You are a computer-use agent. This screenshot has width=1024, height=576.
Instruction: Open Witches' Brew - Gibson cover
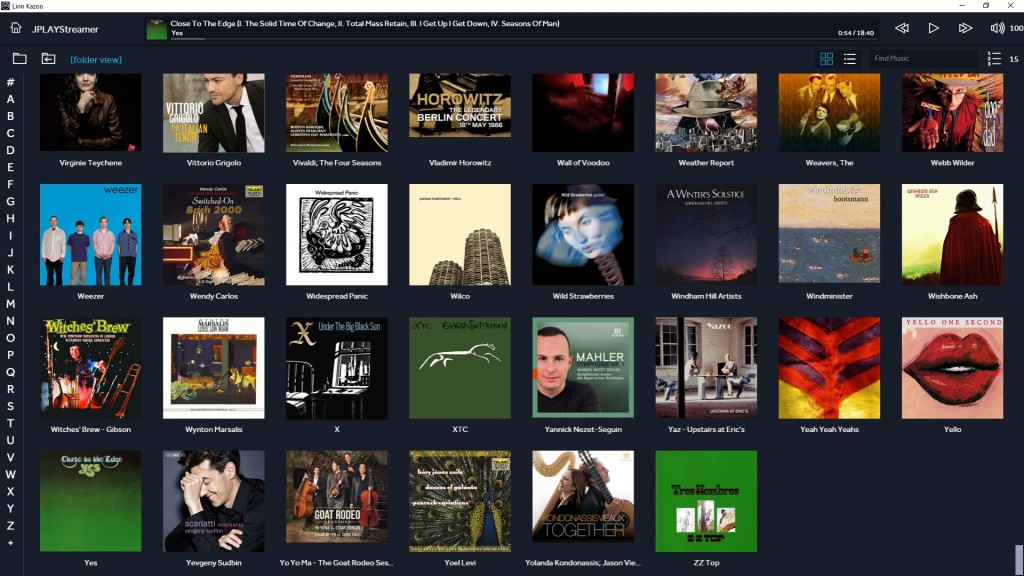91,368
